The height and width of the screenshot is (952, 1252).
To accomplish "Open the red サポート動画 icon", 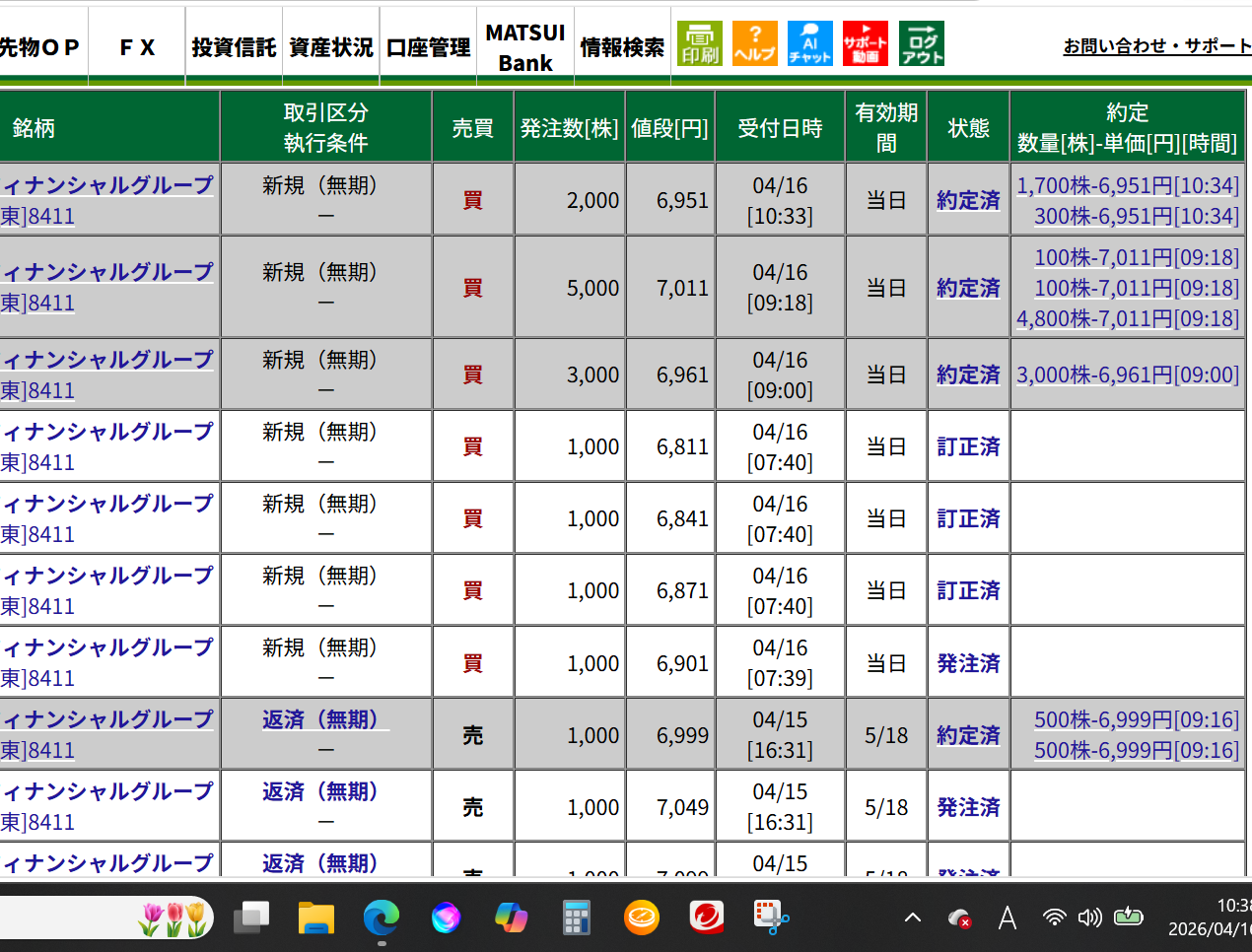I will tap(866, 43).
